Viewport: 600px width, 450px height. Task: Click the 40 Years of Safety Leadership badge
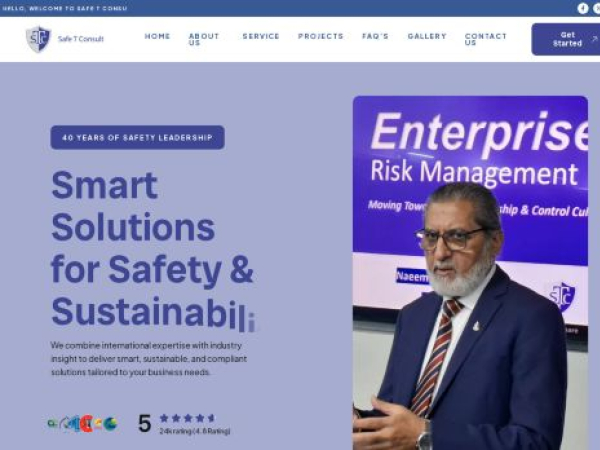pos(137,137)
